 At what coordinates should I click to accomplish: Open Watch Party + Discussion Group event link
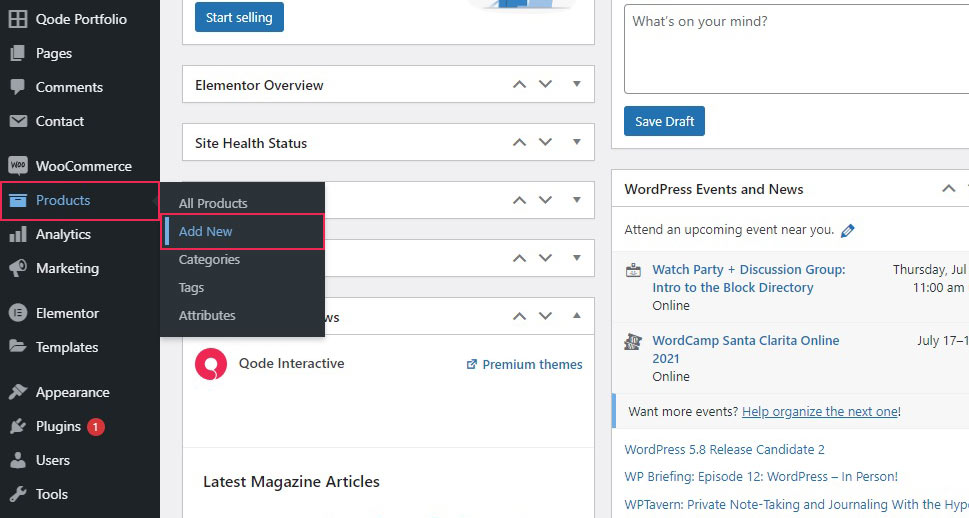click(749, 279)
